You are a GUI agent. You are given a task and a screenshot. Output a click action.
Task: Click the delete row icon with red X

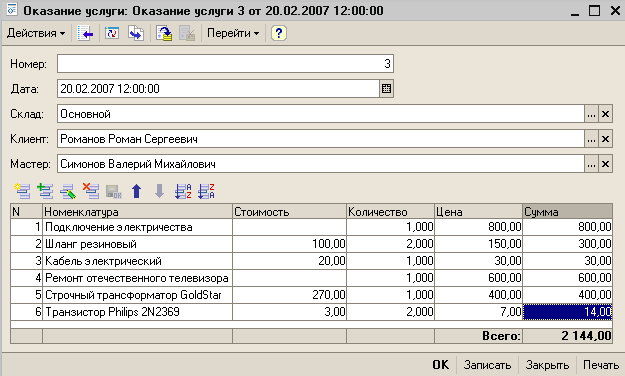91,191
